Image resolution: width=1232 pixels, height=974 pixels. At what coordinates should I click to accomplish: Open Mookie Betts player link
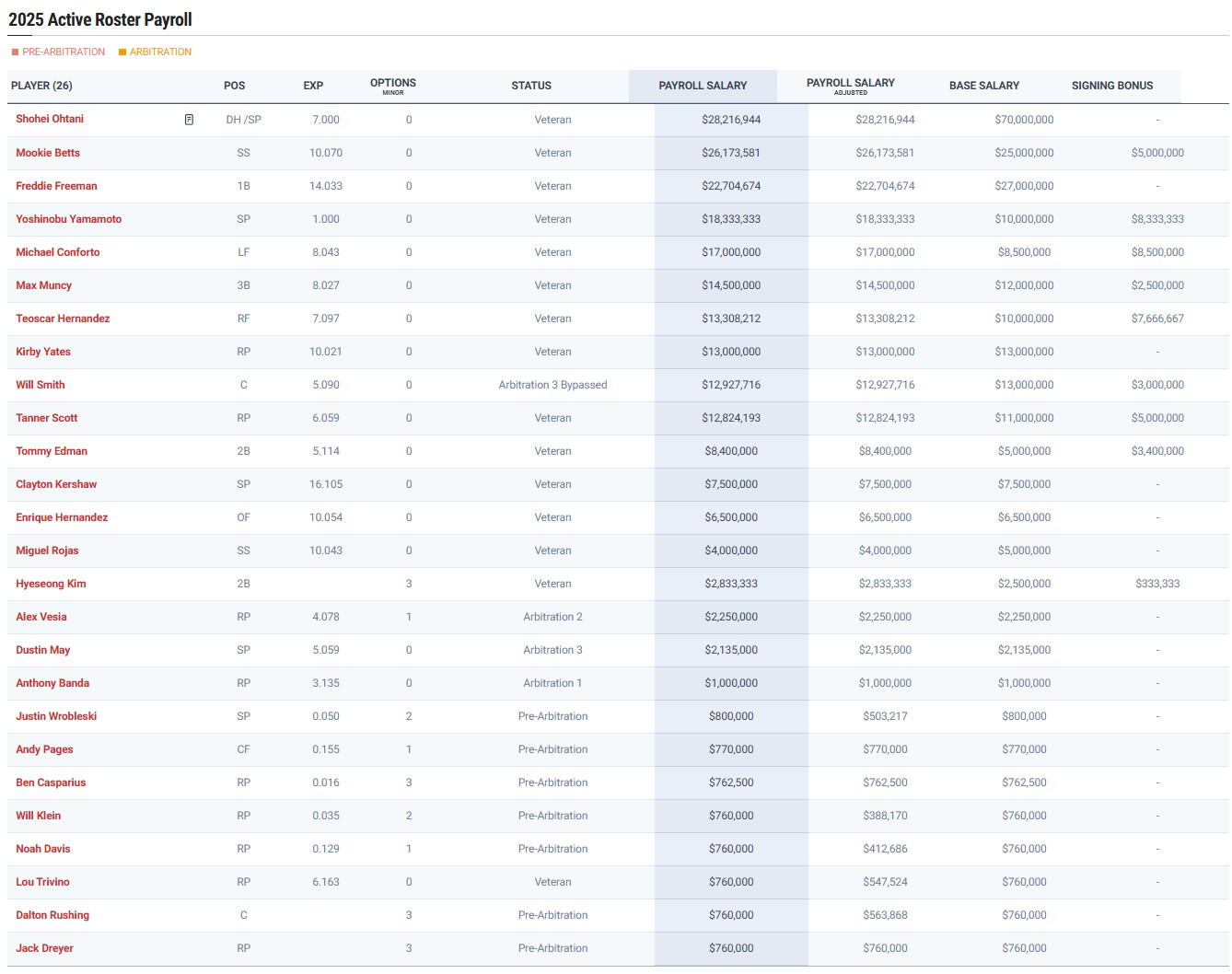(48, 153)
